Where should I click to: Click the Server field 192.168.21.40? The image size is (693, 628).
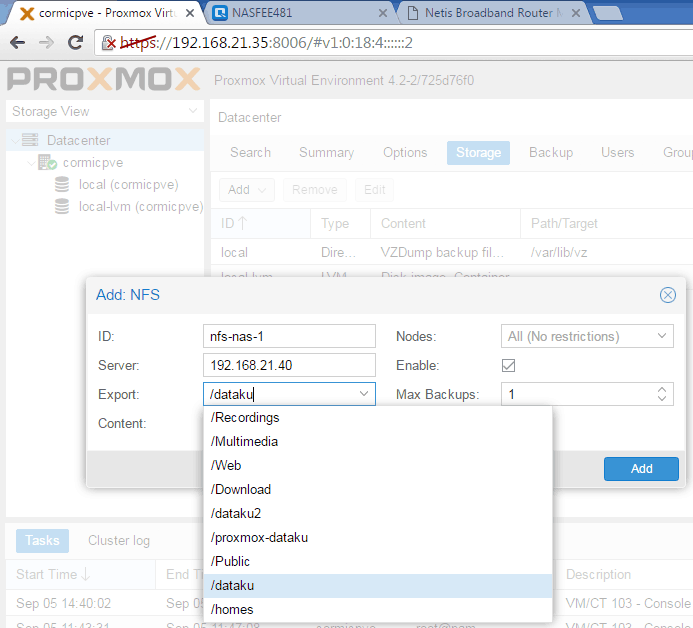pos(289,365)
